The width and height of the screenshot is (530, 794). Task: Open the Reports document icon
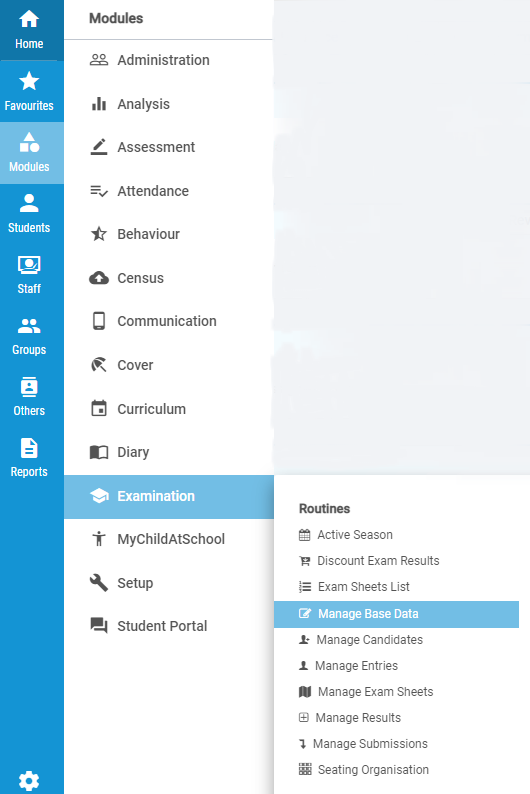[x=29, y=448]
